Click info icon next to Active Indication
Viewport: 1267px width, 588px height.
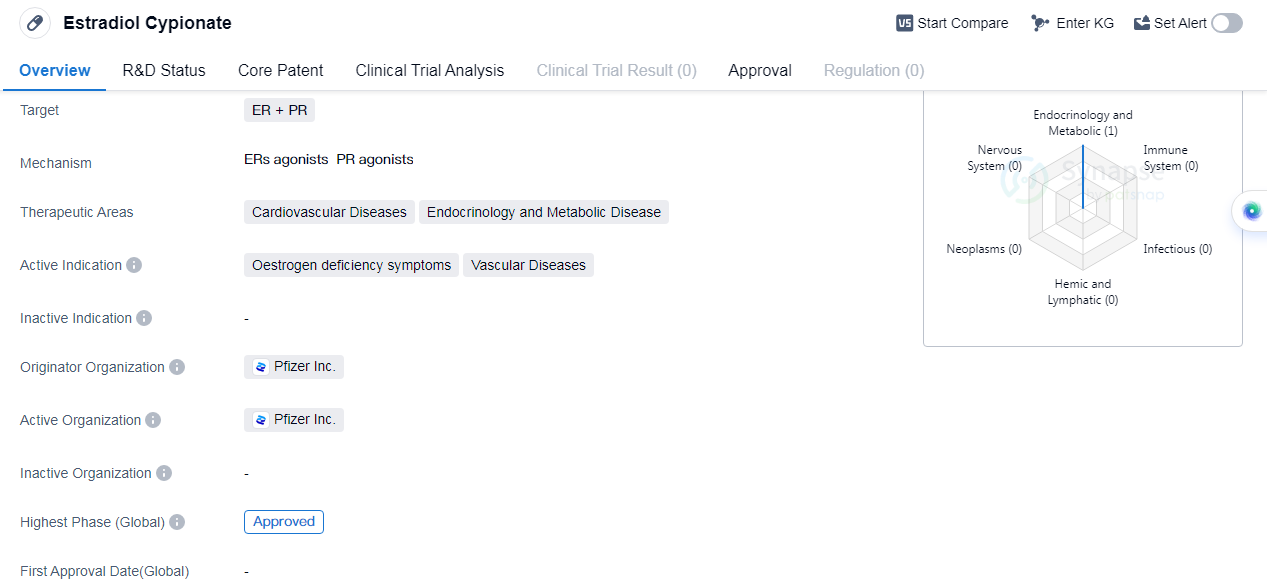[134, 265]
